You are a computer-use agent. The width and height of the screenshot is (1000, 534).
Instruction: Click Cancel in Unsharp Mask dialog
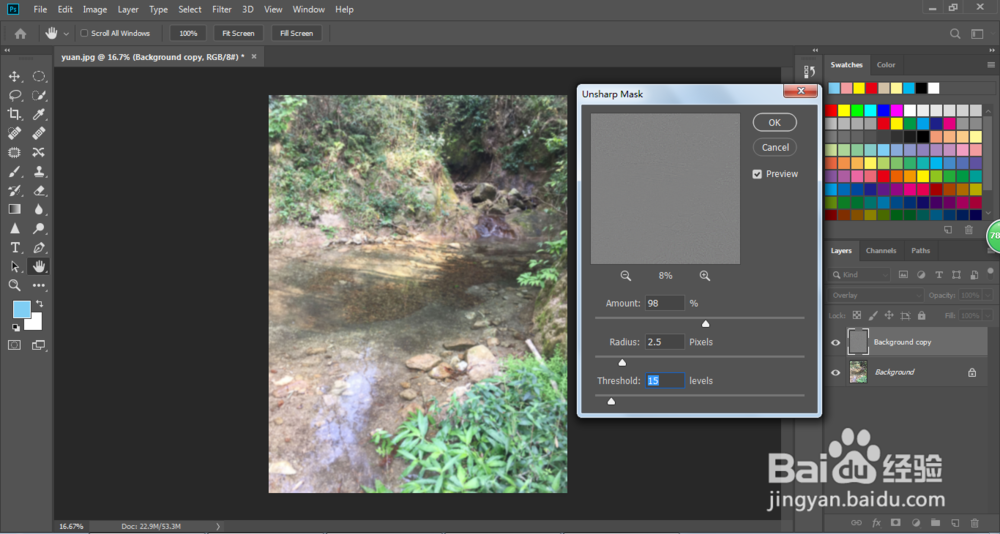(775, 147)
